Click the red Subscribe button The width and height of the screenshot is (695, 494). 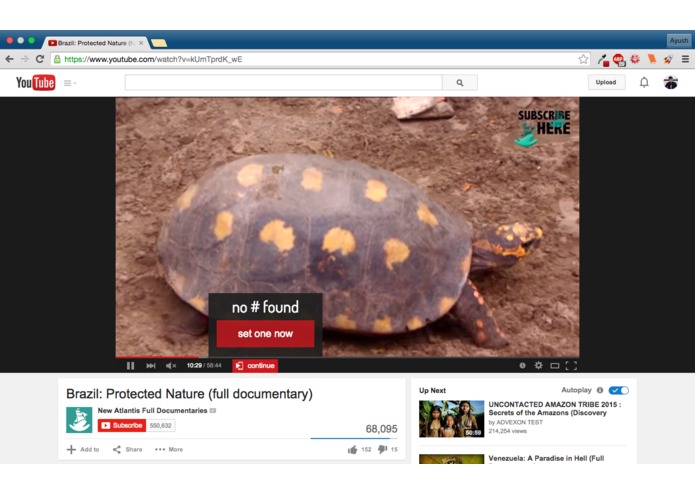[x=122, y=425]
